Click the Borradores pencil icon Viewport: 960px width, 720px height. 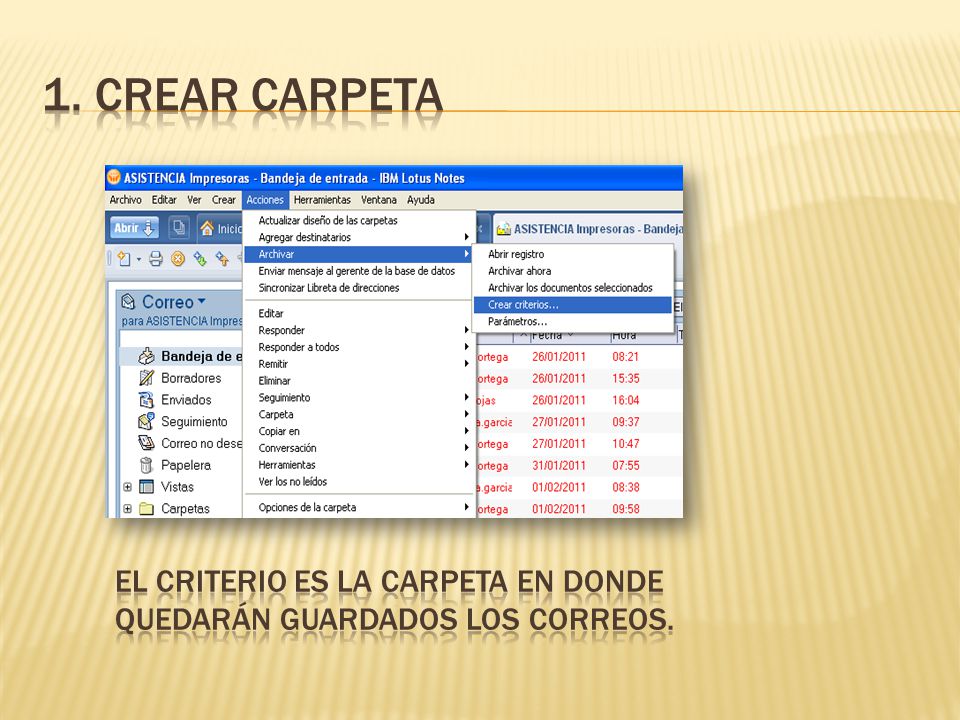click(146, 378)
